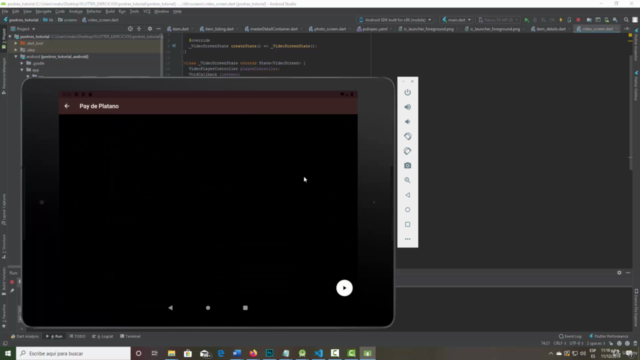Expand the .gradle folder
This screenshot has width=640, height=360.
(x=22, y=63)
